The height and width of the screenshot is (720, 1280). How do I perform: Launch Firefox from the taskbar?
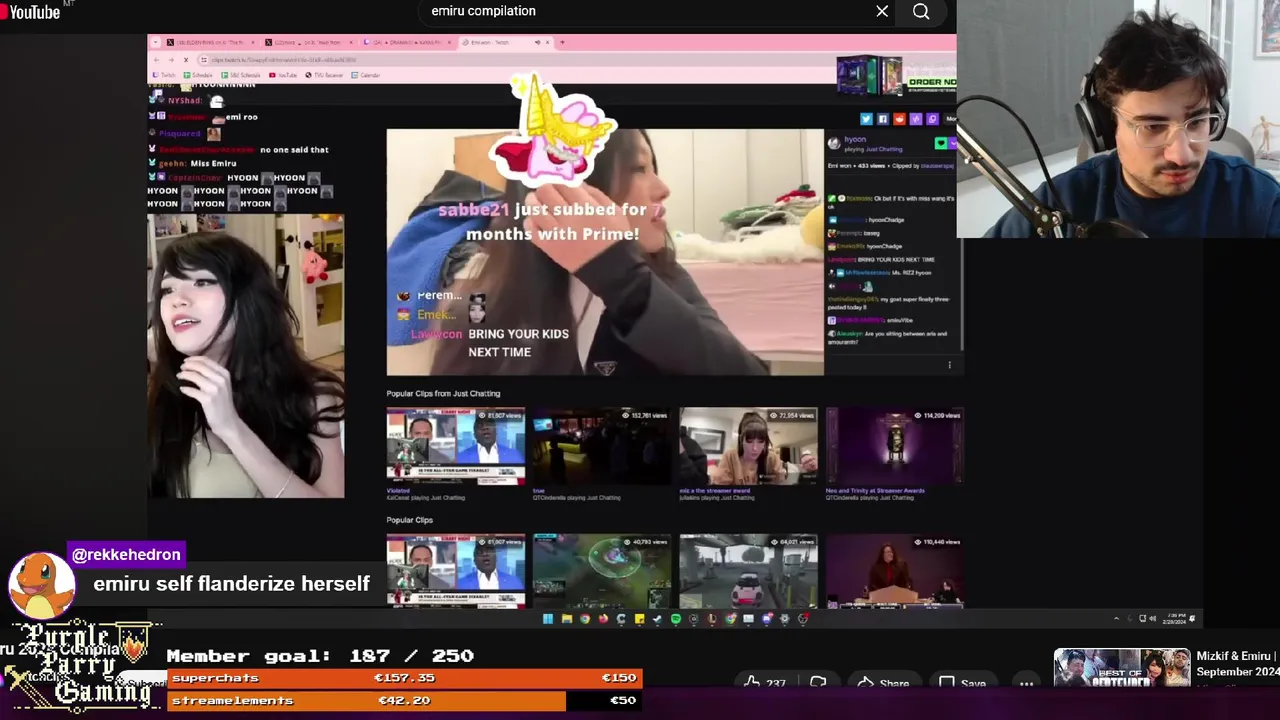pos(603,619)
